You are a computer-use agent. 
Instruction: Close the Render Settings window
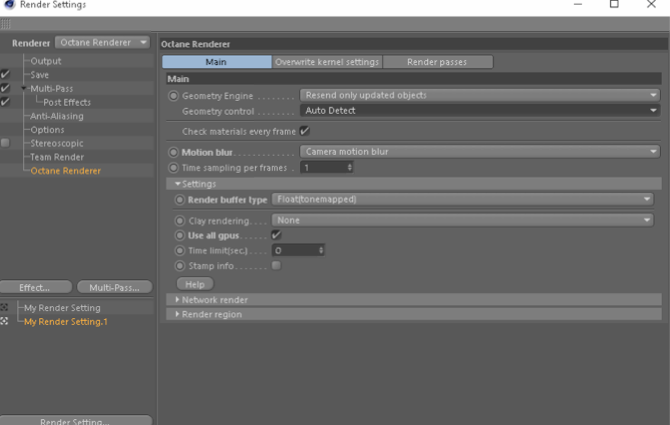tap(651, 4)
